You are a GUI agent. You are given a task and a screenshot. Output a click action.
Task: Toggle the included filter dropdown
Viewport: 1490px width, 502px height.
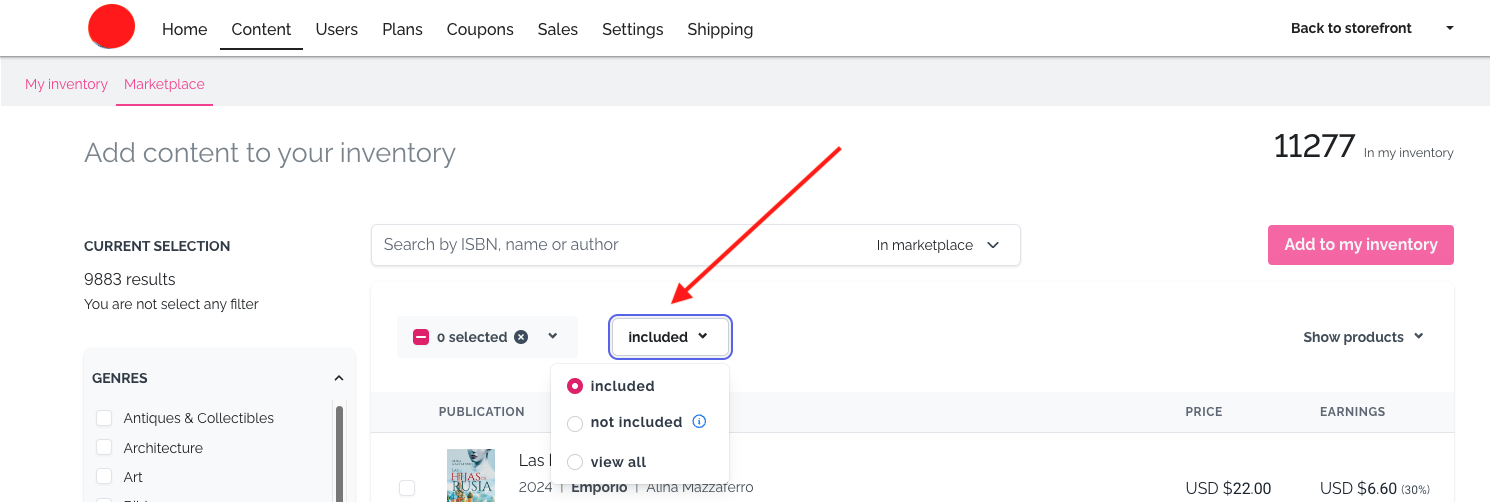[x=670, y=337]
